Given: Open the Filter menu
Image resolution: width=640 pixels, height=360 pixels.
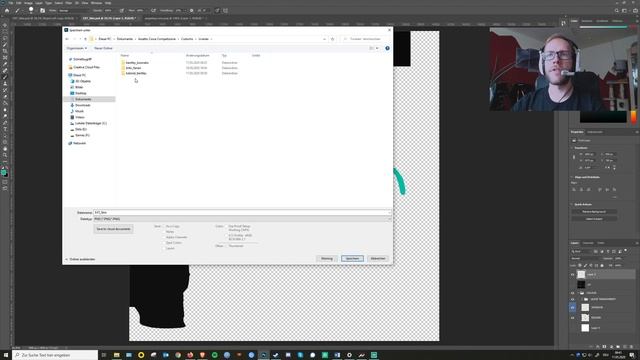Looking at the screenshot, I should 69,3.
